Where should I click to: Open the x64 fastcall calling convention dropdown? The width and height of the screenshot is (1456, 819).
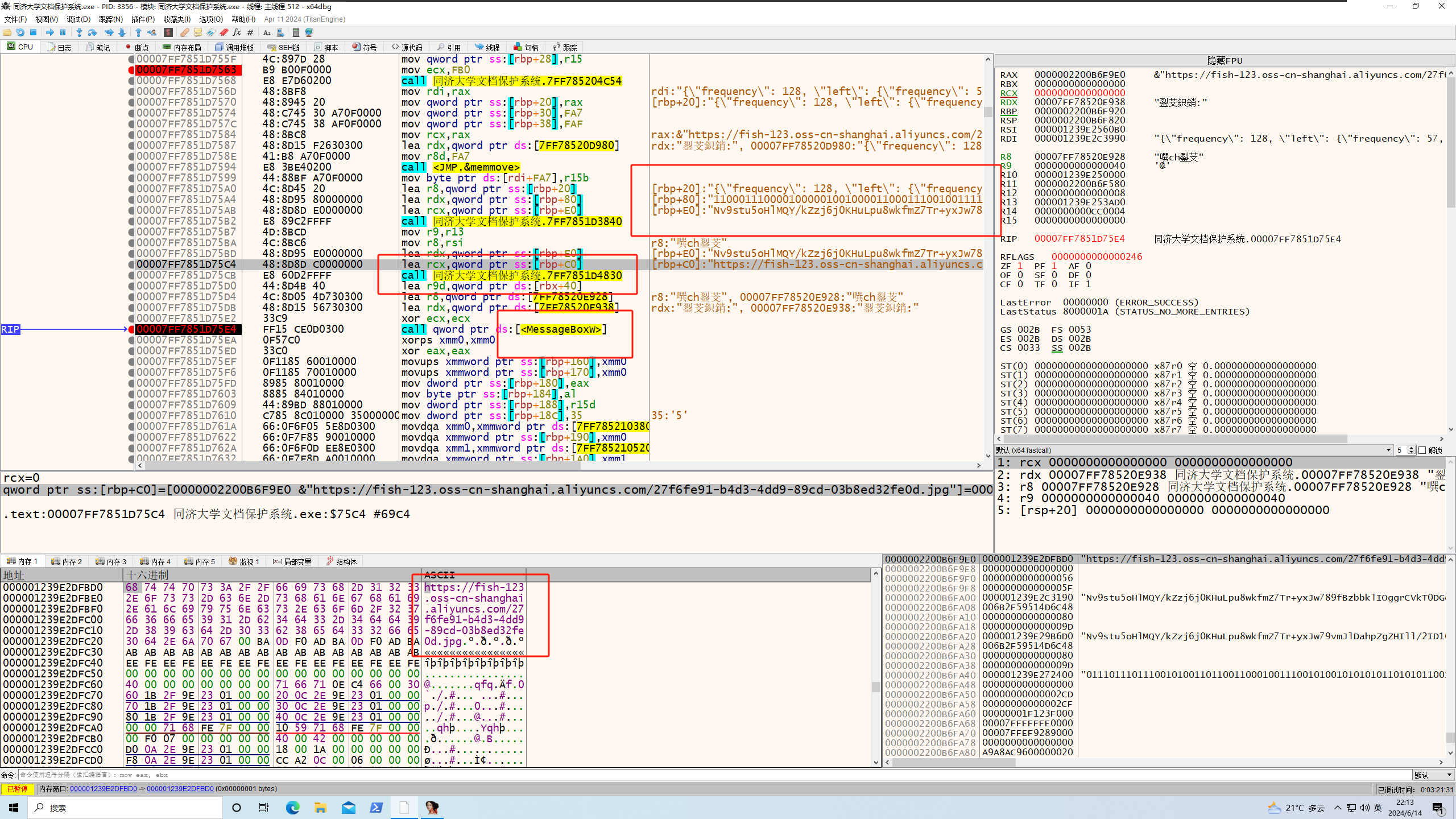pos(1193,450)
